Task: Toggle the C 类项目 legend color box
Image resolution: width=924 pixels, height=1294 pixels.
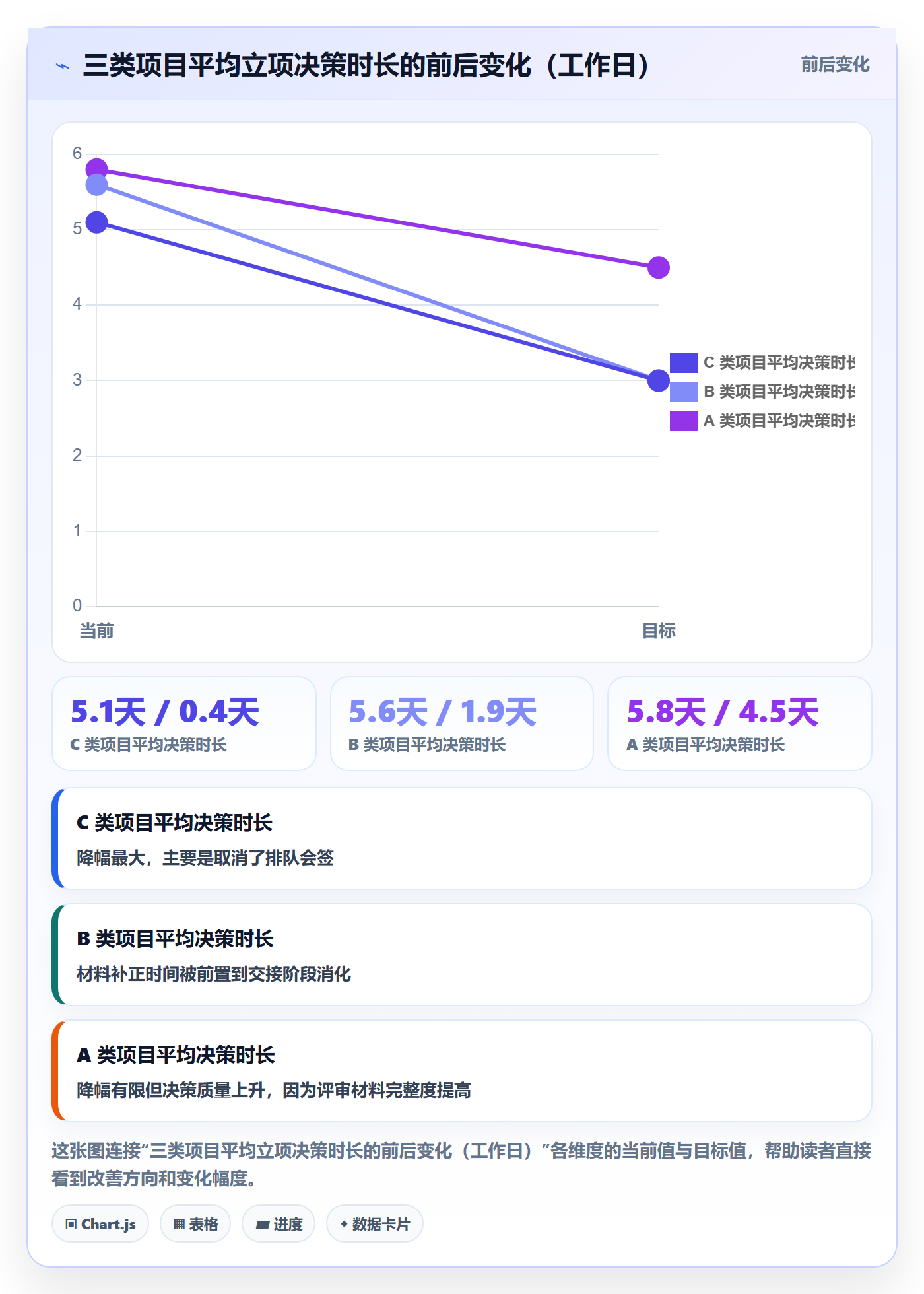Action: (684, 363)
